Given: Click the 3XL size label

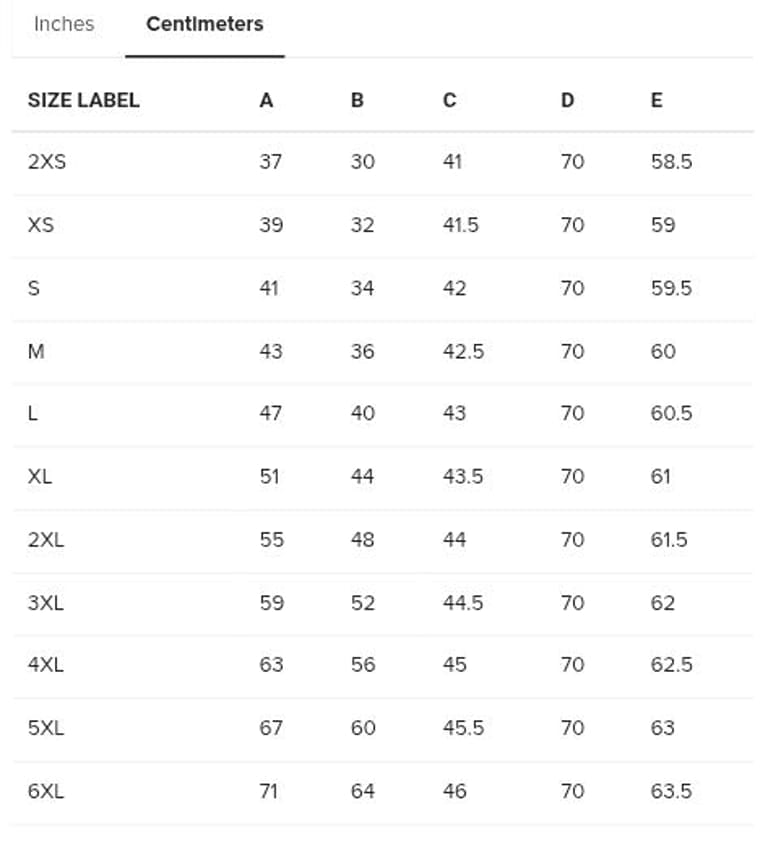Looking at the screenshot, I should 46,603.
